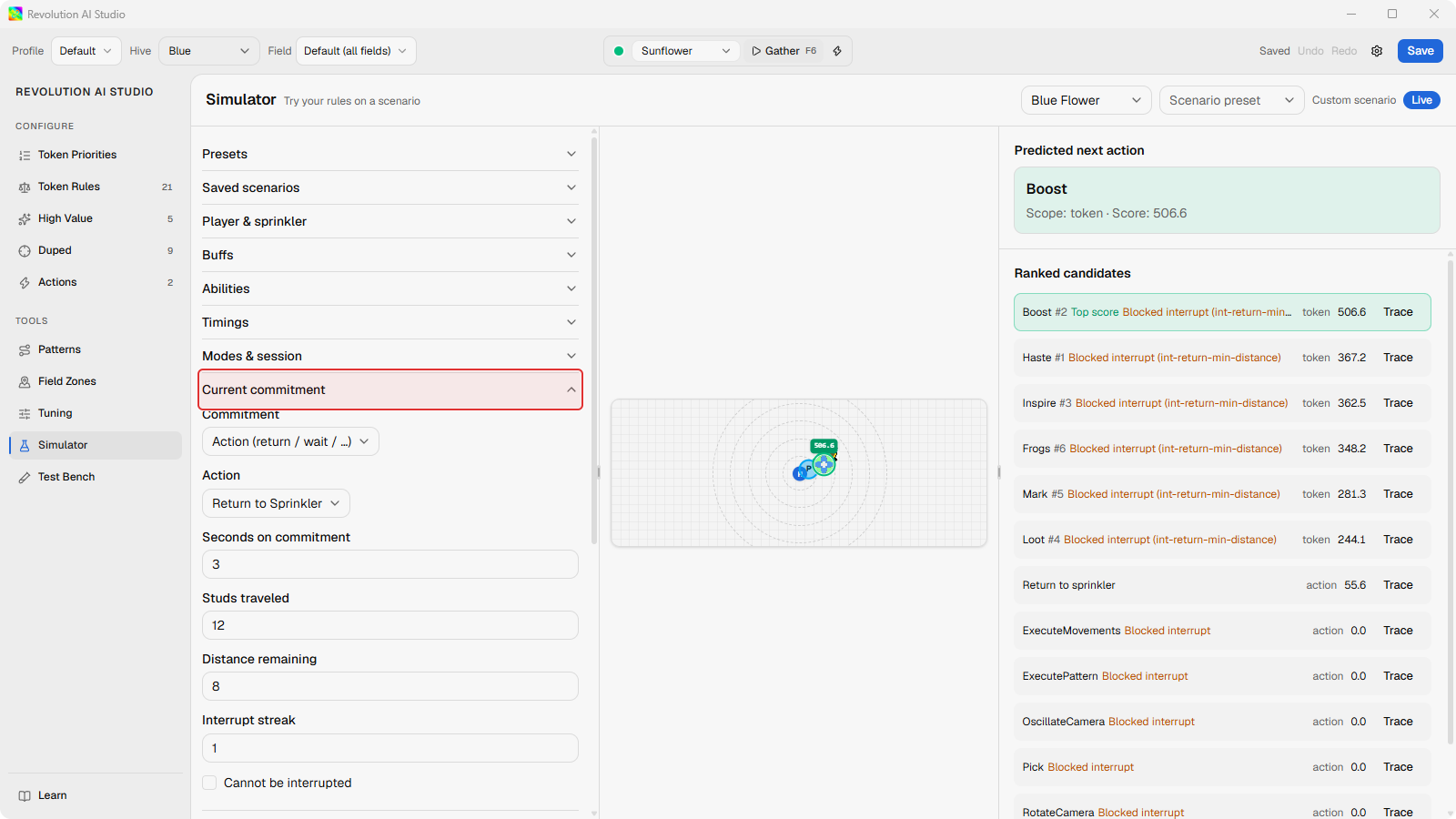1456x819 pixels.
Task: Open settings gear icon in top bar
Action: pos(1377,51)
